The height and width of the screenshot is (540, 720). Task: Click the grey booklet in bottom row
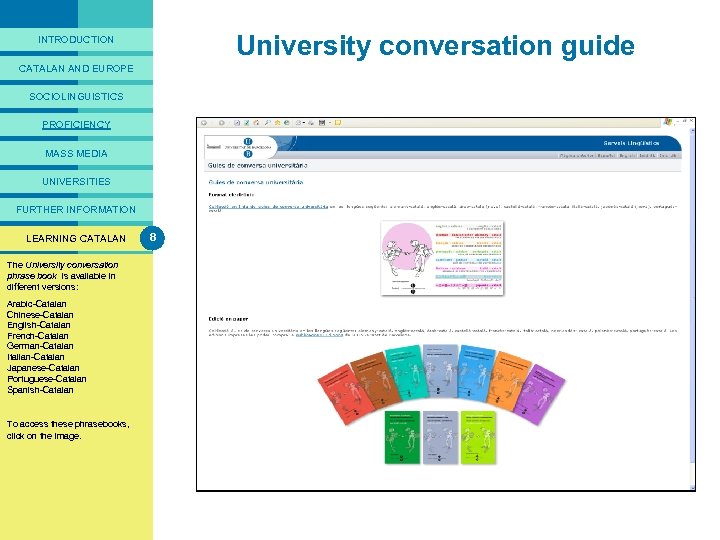[440, 438]
